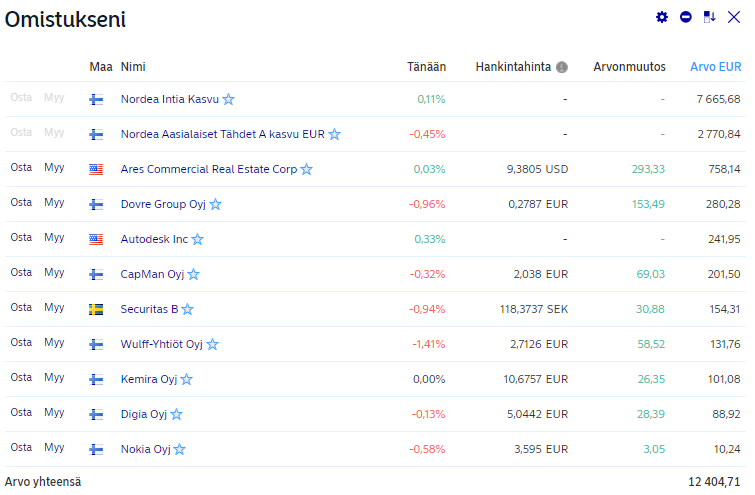Open Securitas B stock page
755x495 pixels.
point(149,309)
